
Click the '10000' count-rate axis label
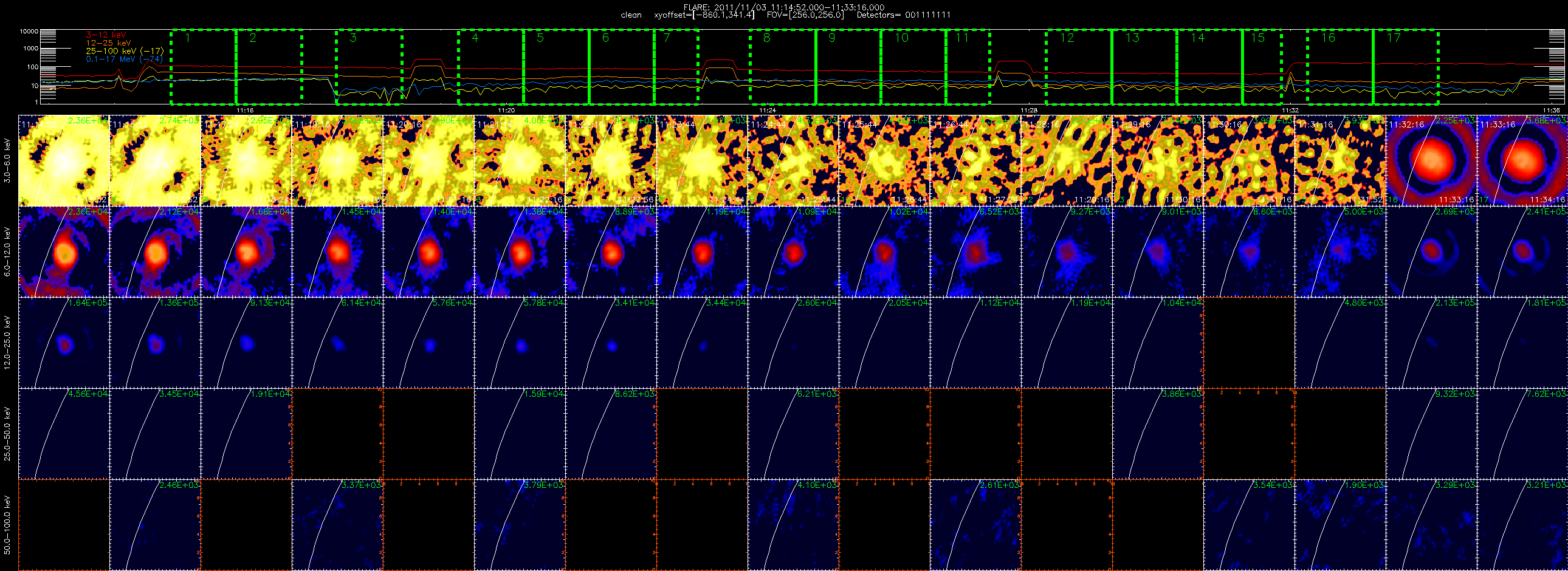(x=29, y=31)
